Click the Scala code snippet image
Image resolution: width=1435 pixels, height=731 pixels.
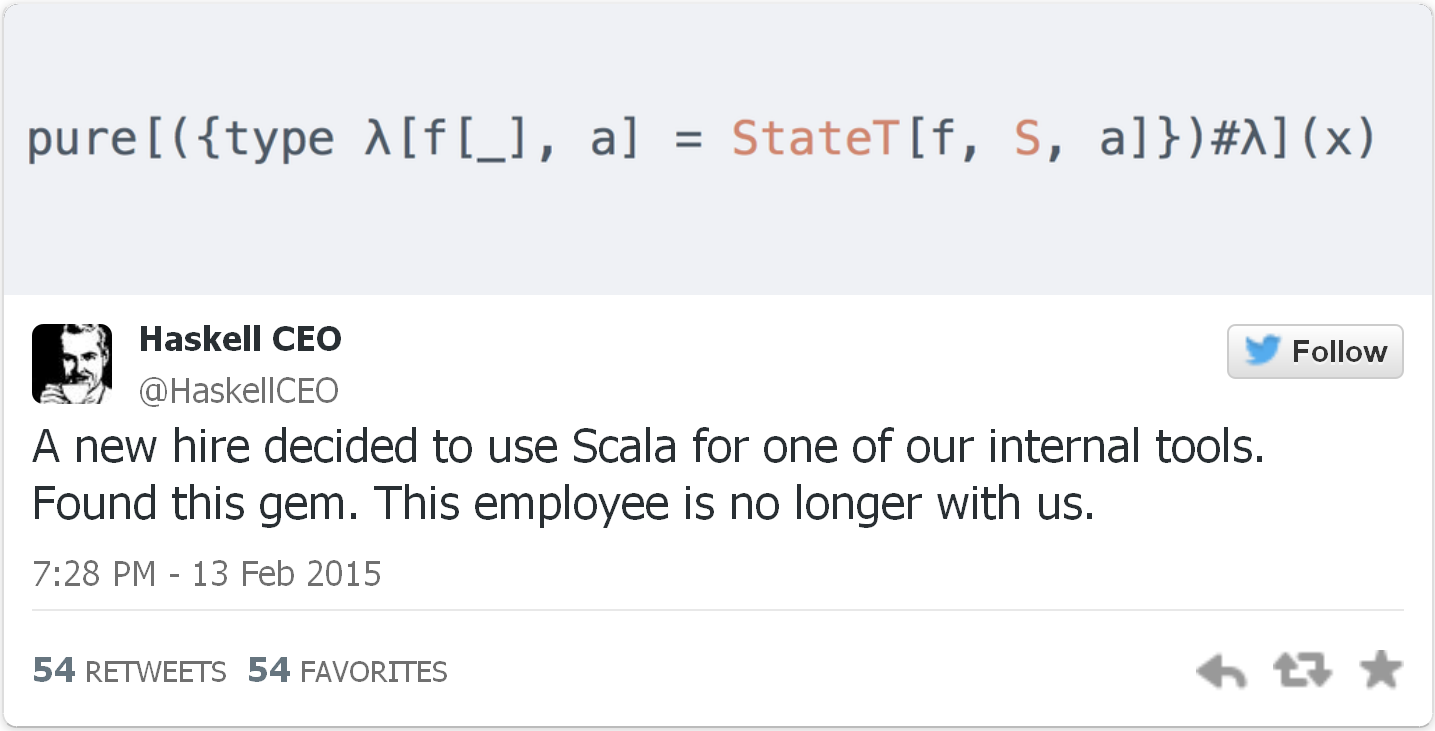(x=717, y=149)
